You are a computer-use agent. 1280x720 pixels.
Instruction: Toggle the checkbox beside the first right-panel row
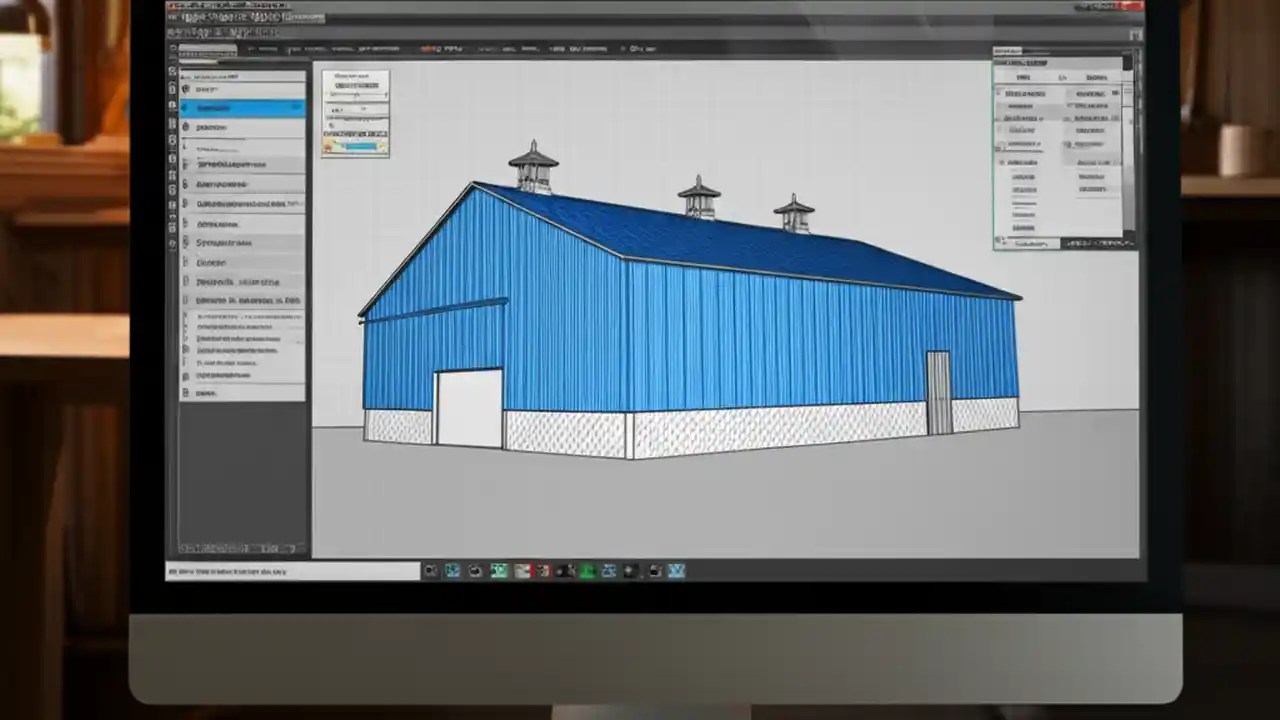(x=999, y=91)
